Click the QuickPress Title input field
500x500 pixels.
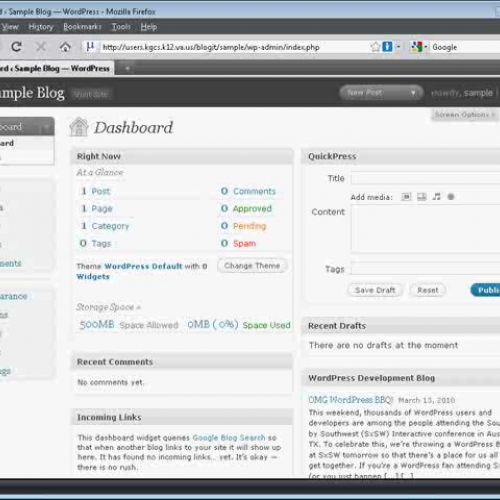tap(425, 178)
